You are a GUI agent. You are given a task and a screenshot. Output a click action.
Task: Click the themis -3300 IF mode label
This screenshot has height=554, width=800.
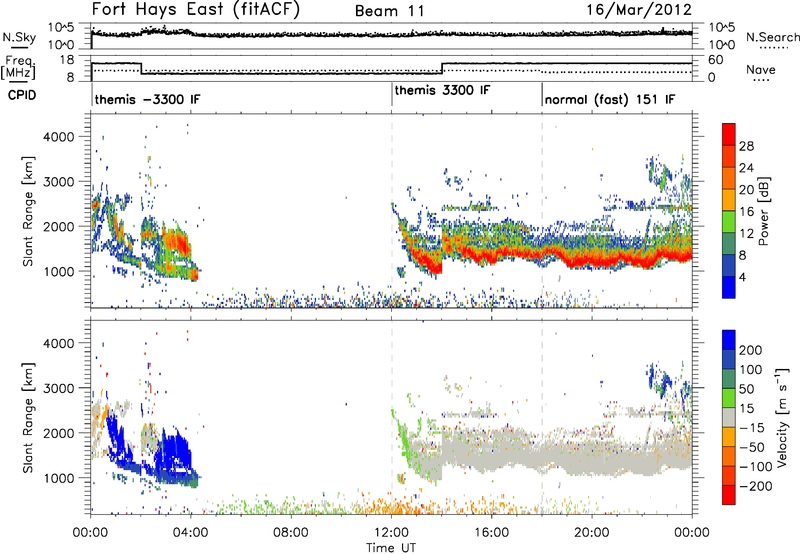(x=147, y=99)
